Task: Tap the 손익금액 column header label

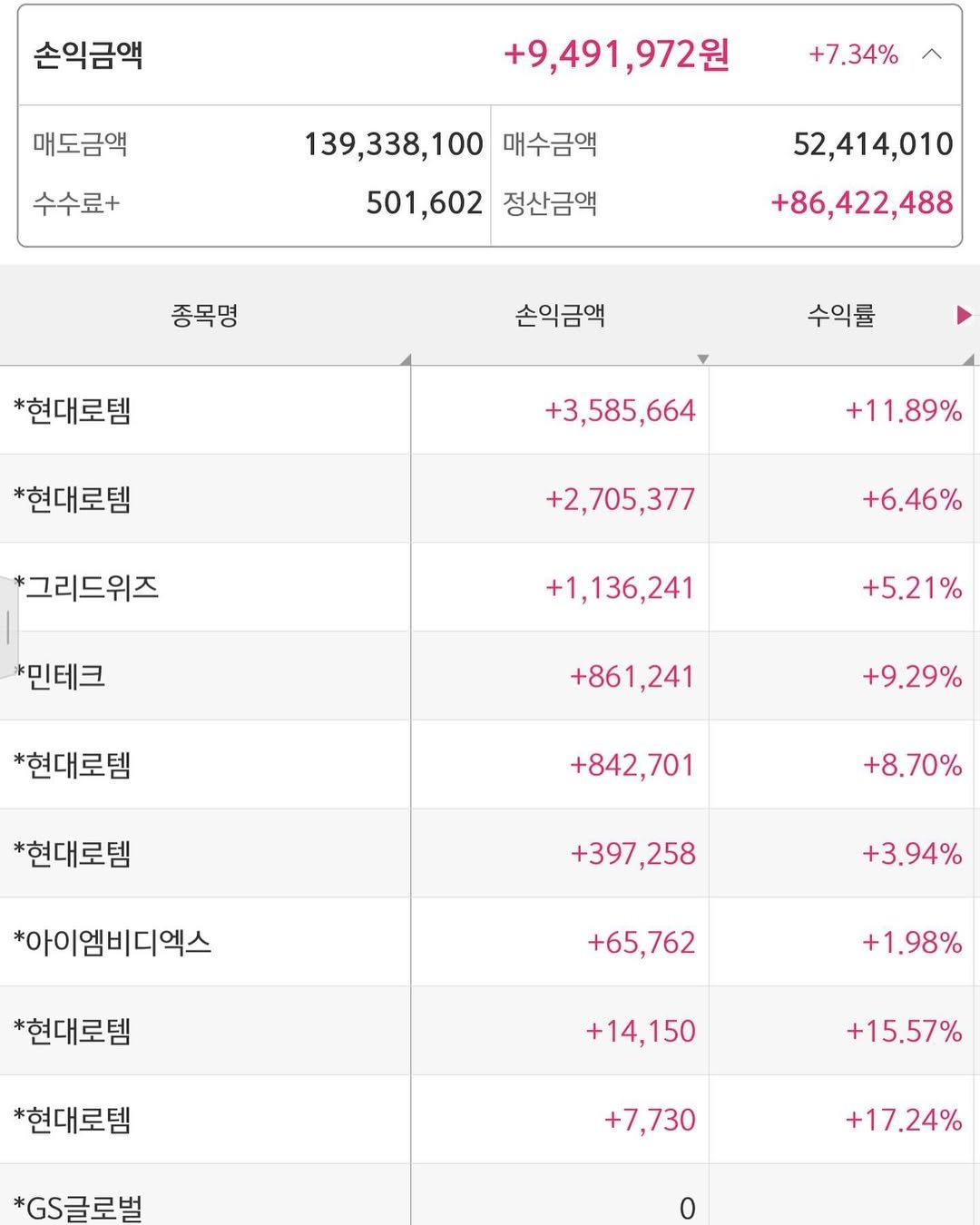Action: click(560, 316)
